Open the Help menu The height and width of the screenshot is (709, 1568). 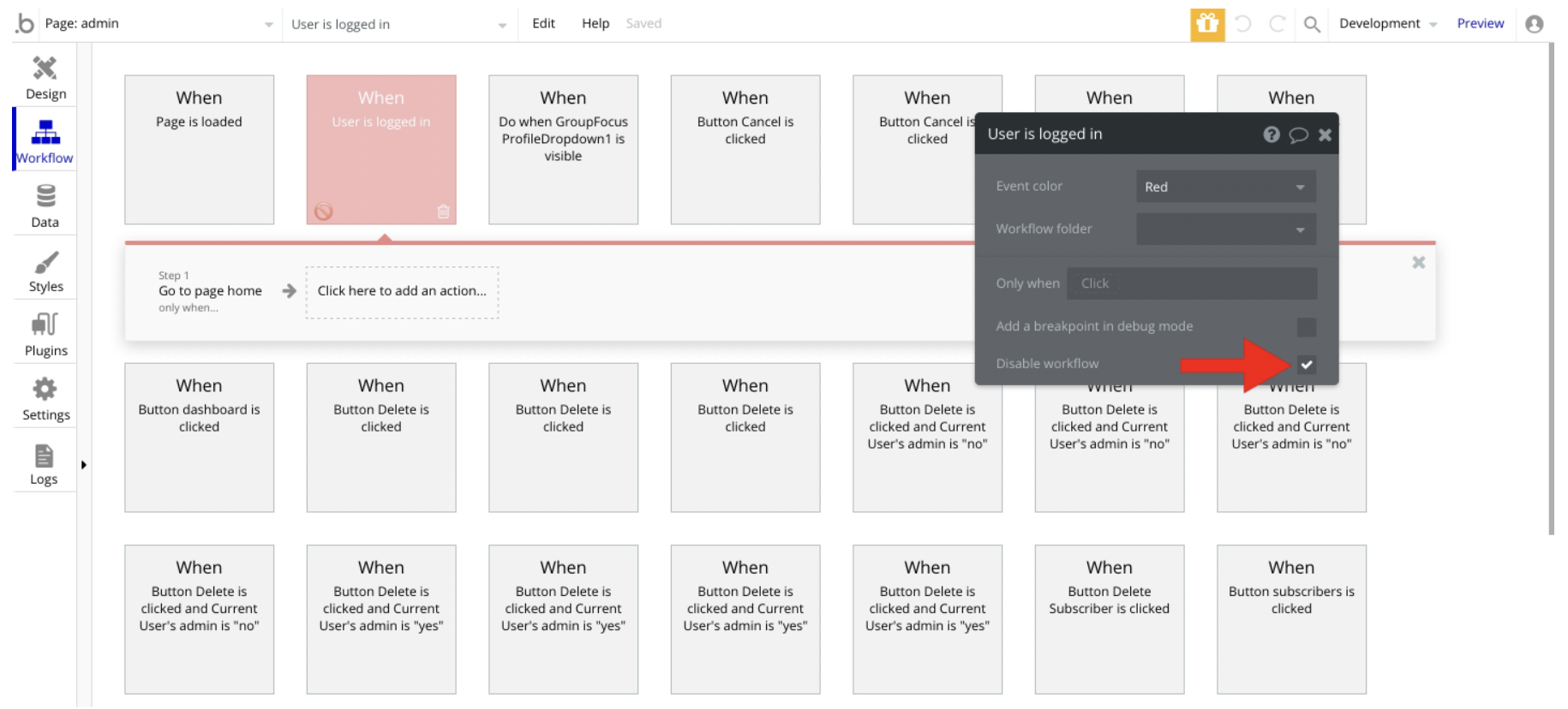[595, 23]
